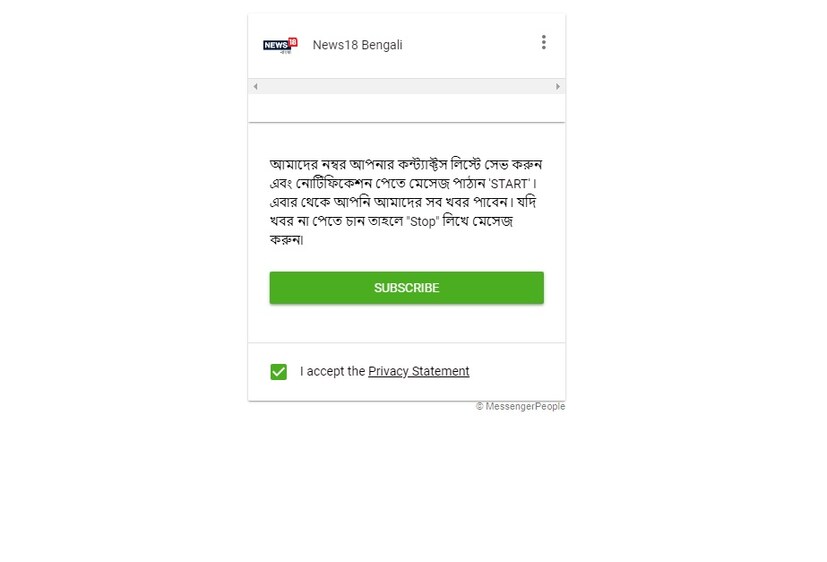The height and width of the screenshot is (562, 827).
Task: Click the copyright symbol before MessengerPeople
Action: 480,407
